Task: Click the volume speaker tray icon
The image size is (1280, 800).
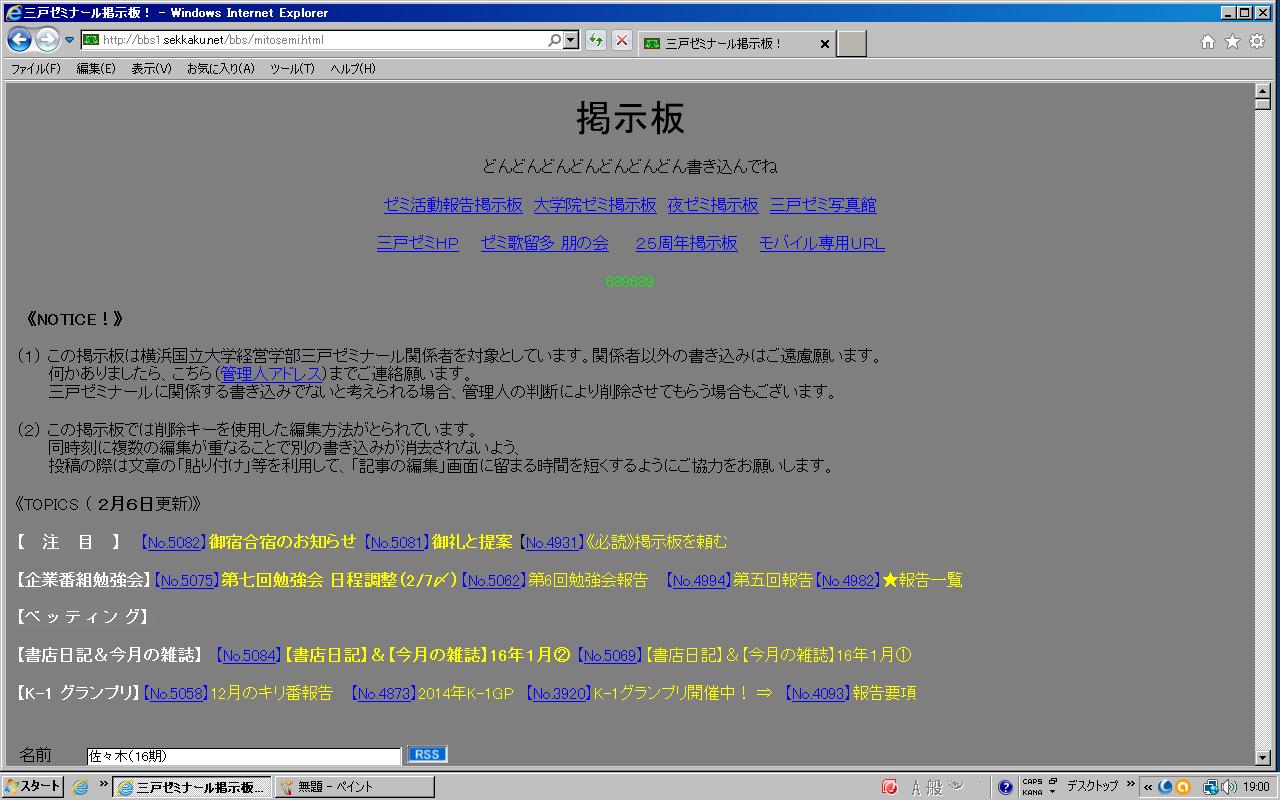Action: pyautogui.click(x=1230, y=787)
